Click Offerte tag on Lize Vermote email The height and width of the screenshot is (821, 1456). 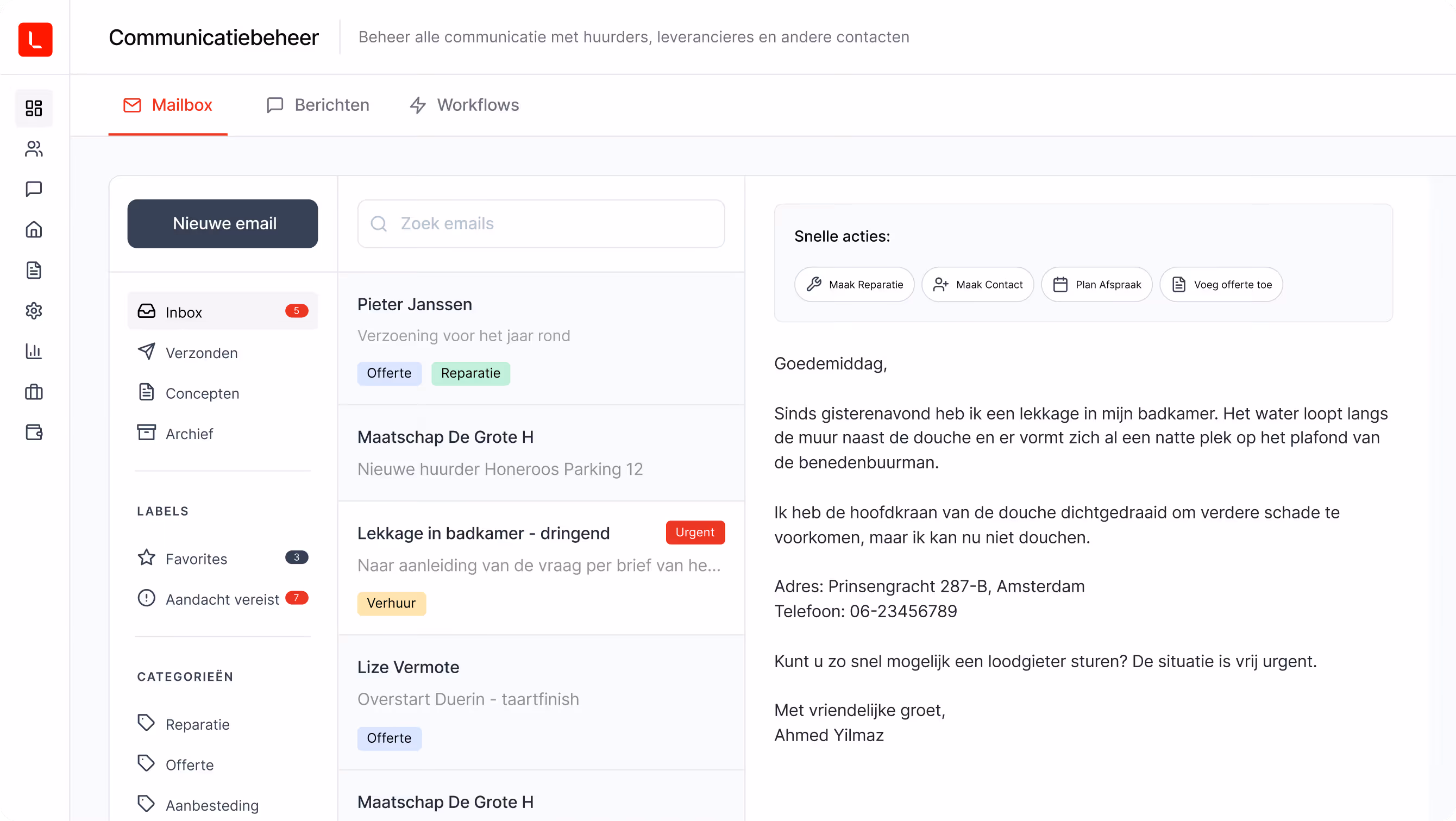(x=389, y=738)
